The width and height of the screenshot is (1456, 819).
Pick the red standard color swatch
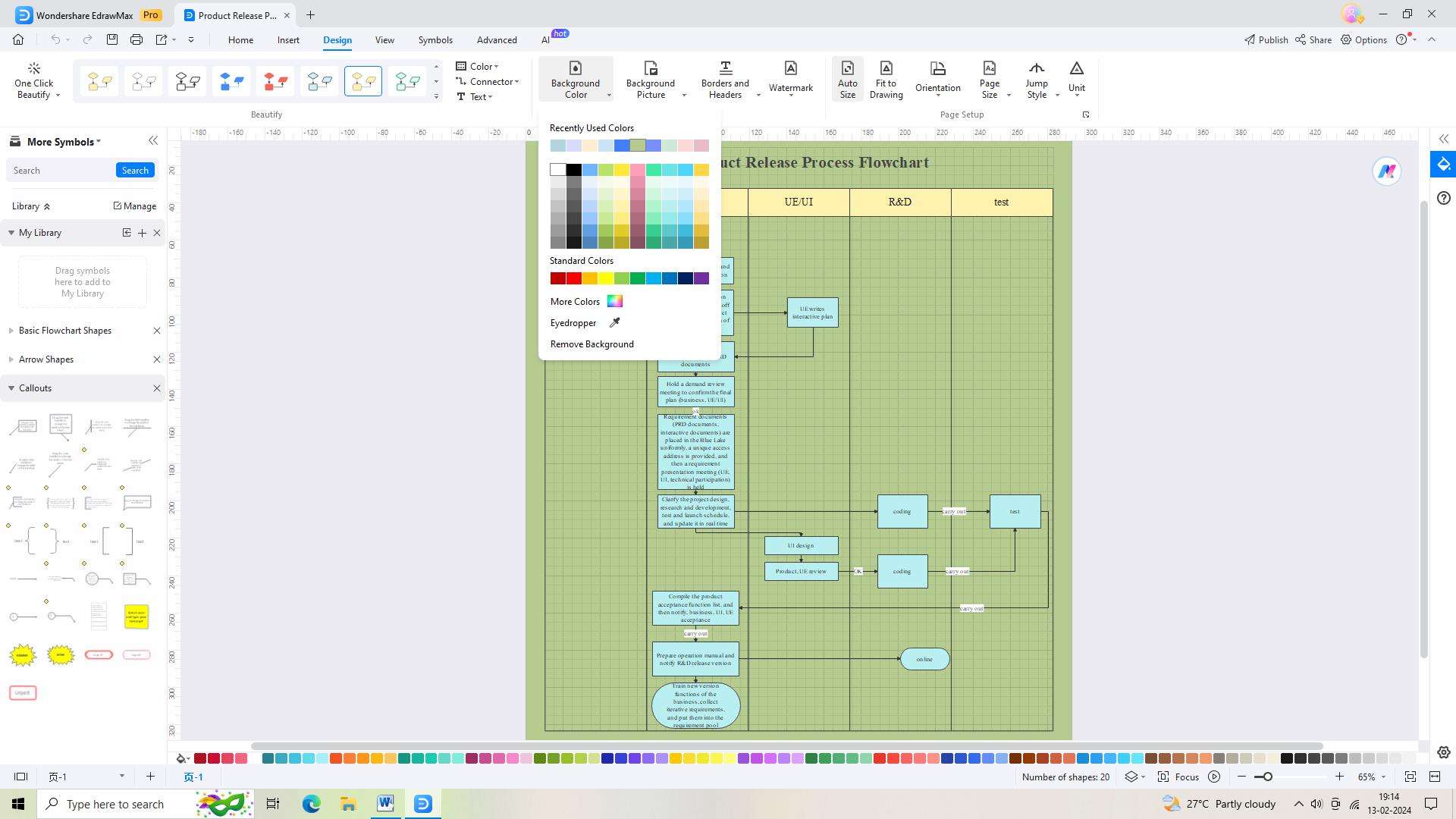[574, 278]
